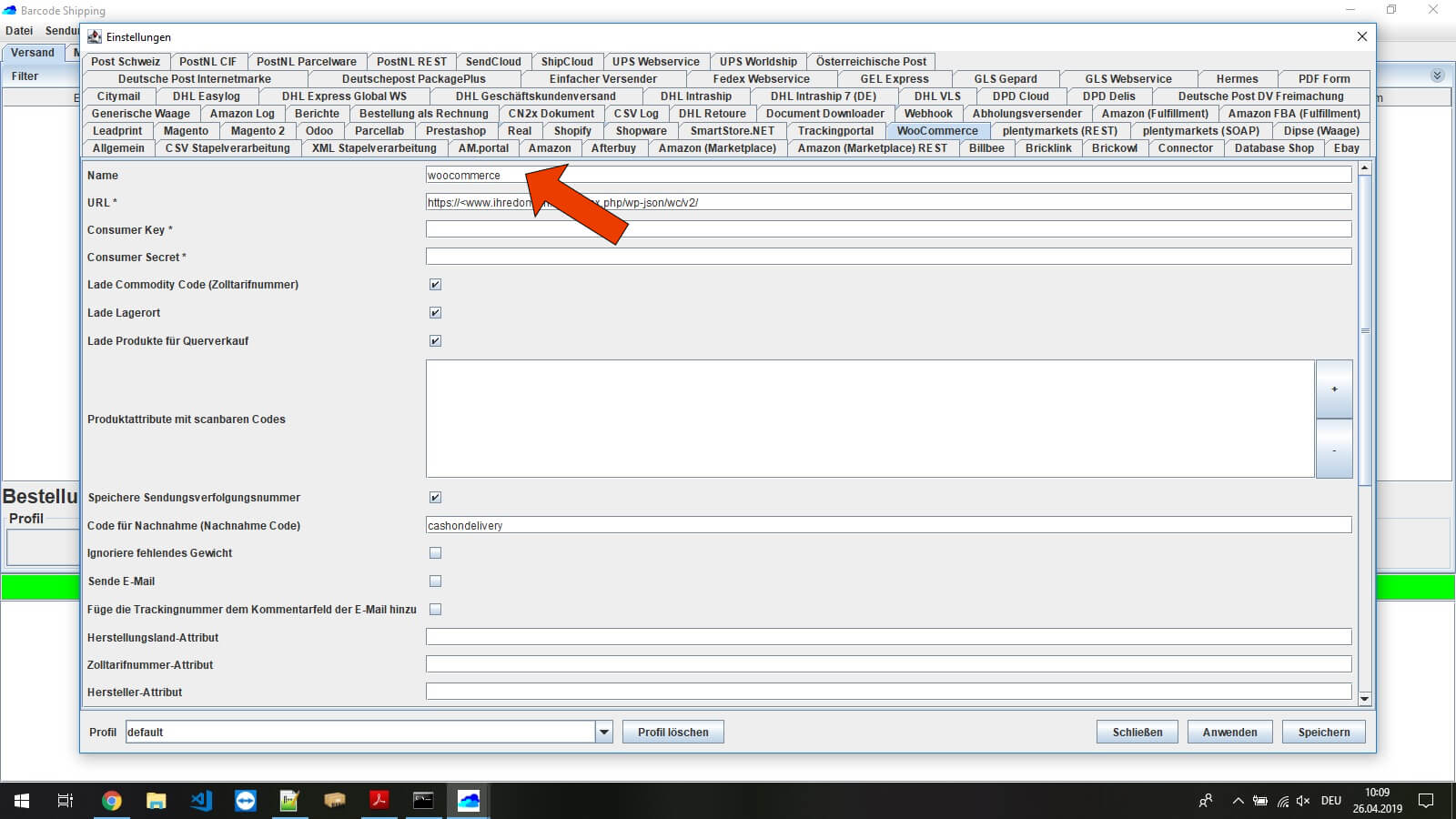Go to the Ebay tab
Screen dimensions: 1456x819
pyautogui.click(x=1347, y=148)
